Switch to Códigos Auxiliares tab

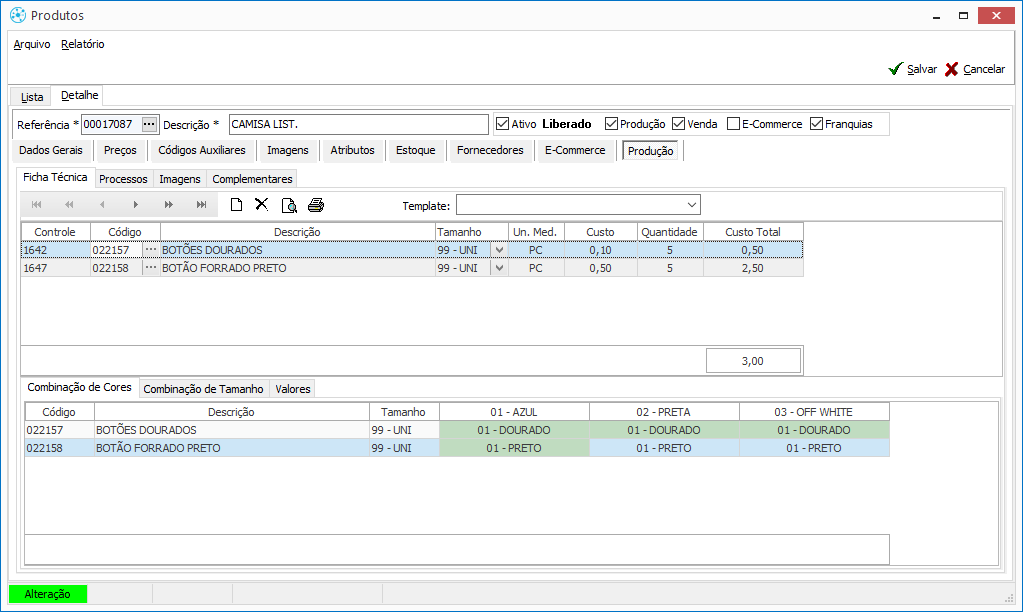pos(202,151)
